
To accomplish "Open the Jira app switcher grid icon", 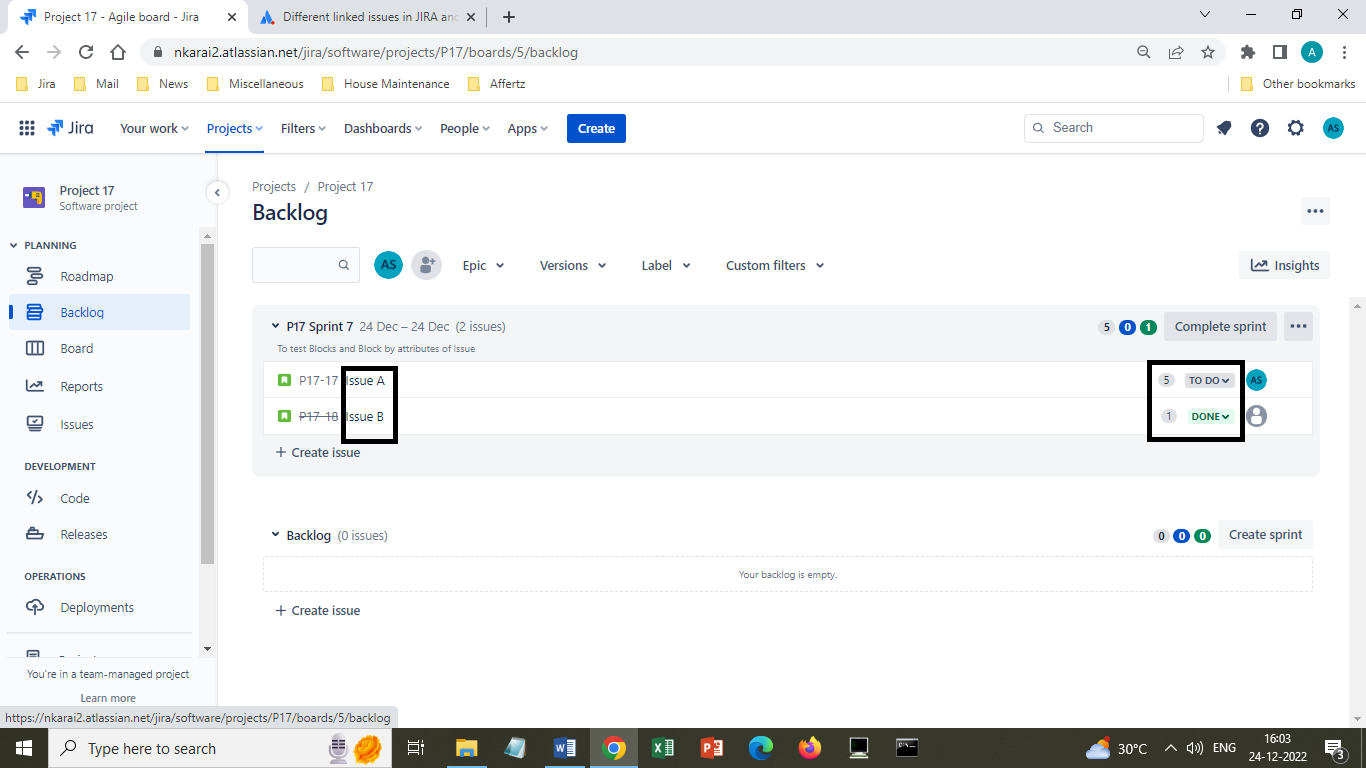I will [27, 128].
